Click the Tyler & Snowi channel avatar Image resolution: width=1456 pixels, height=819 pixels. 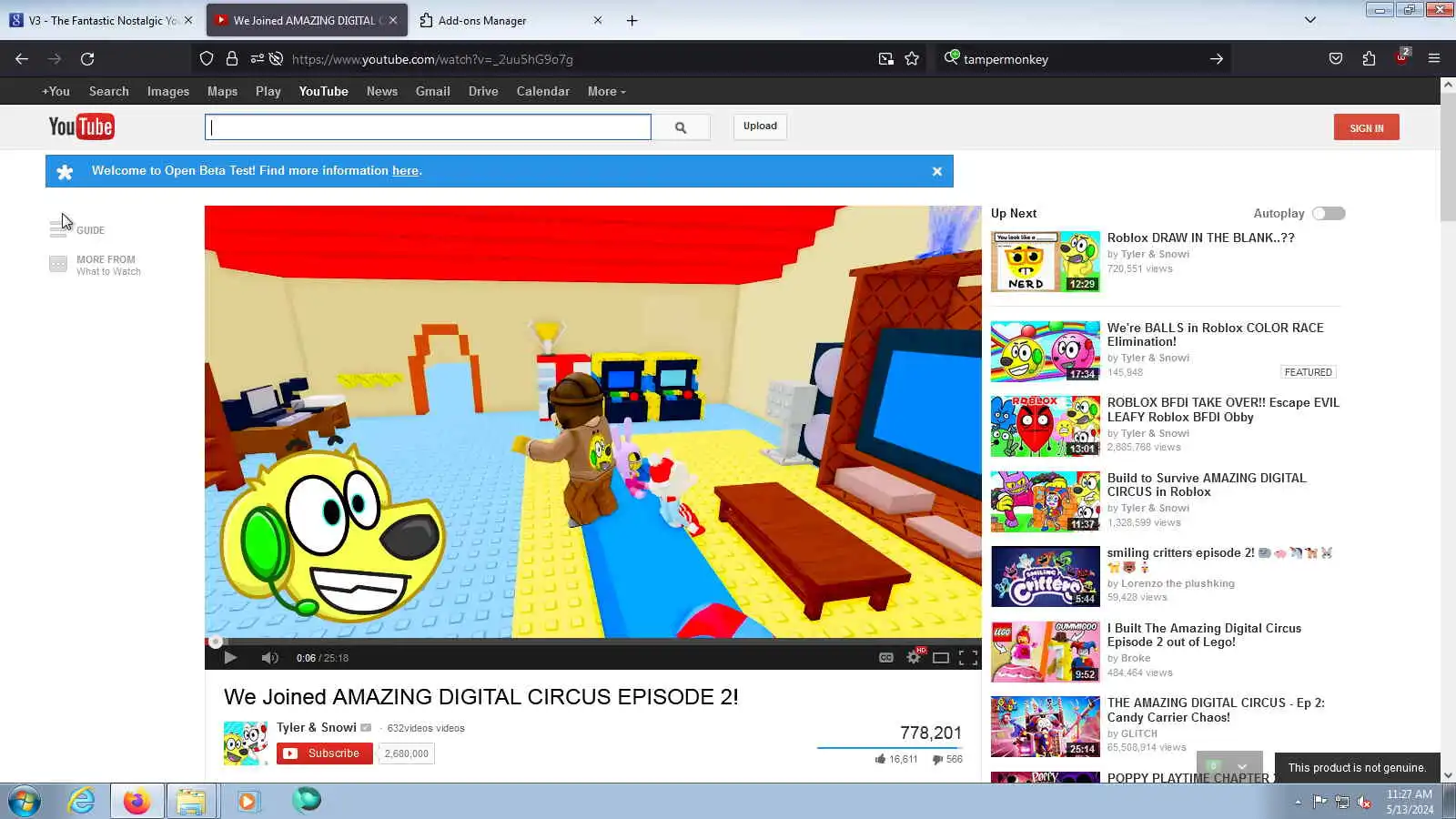[x=246, y=743]
